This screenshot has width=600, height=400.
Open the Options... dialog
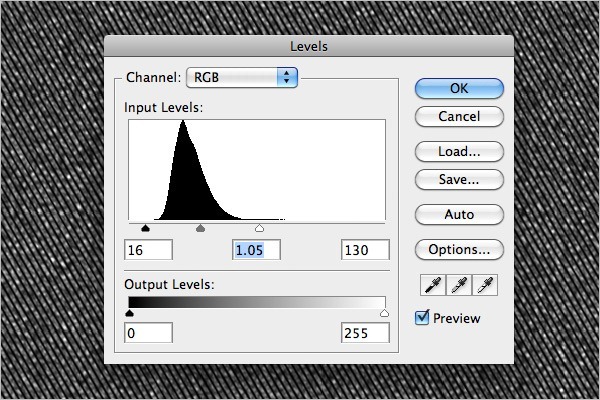point(459,250)
